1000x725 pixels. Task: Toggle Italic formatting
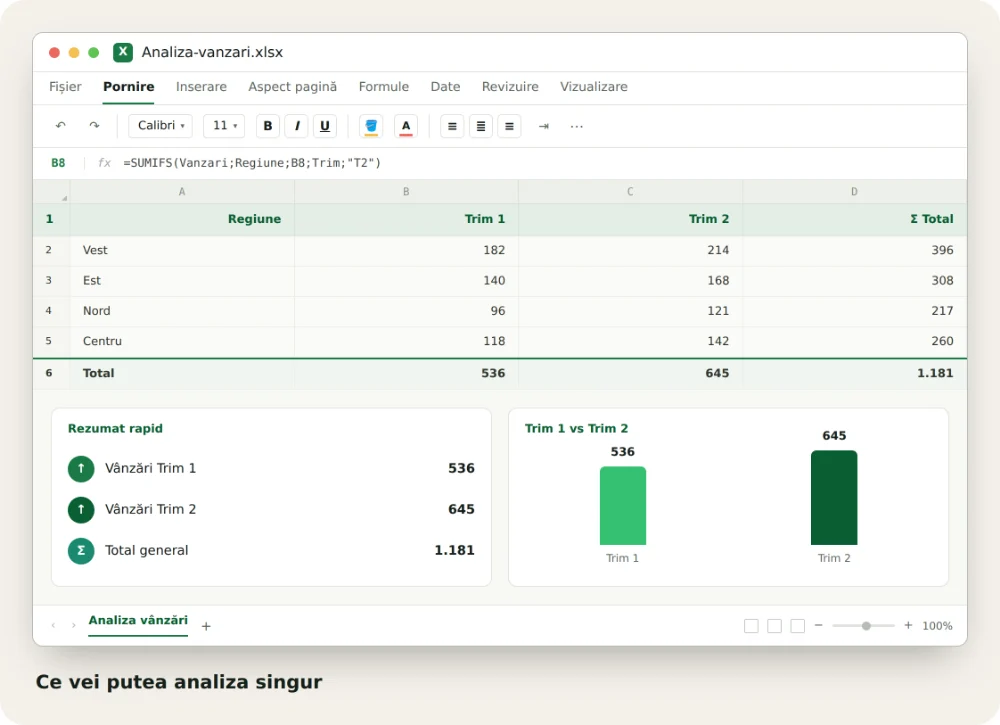click(297, 126)
